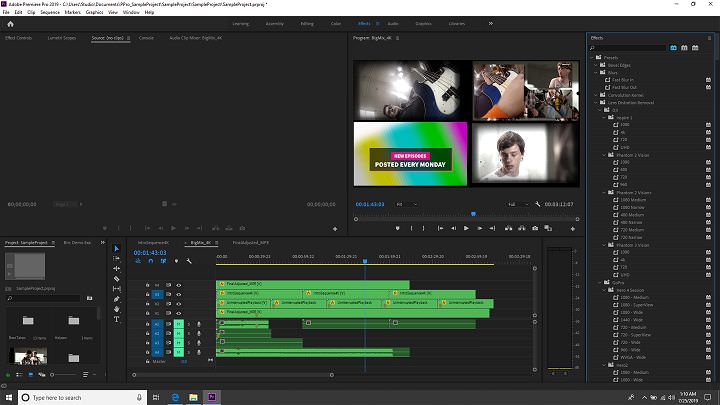
Task: Open timeline display settings wrench
Action: tap(189, 261)
